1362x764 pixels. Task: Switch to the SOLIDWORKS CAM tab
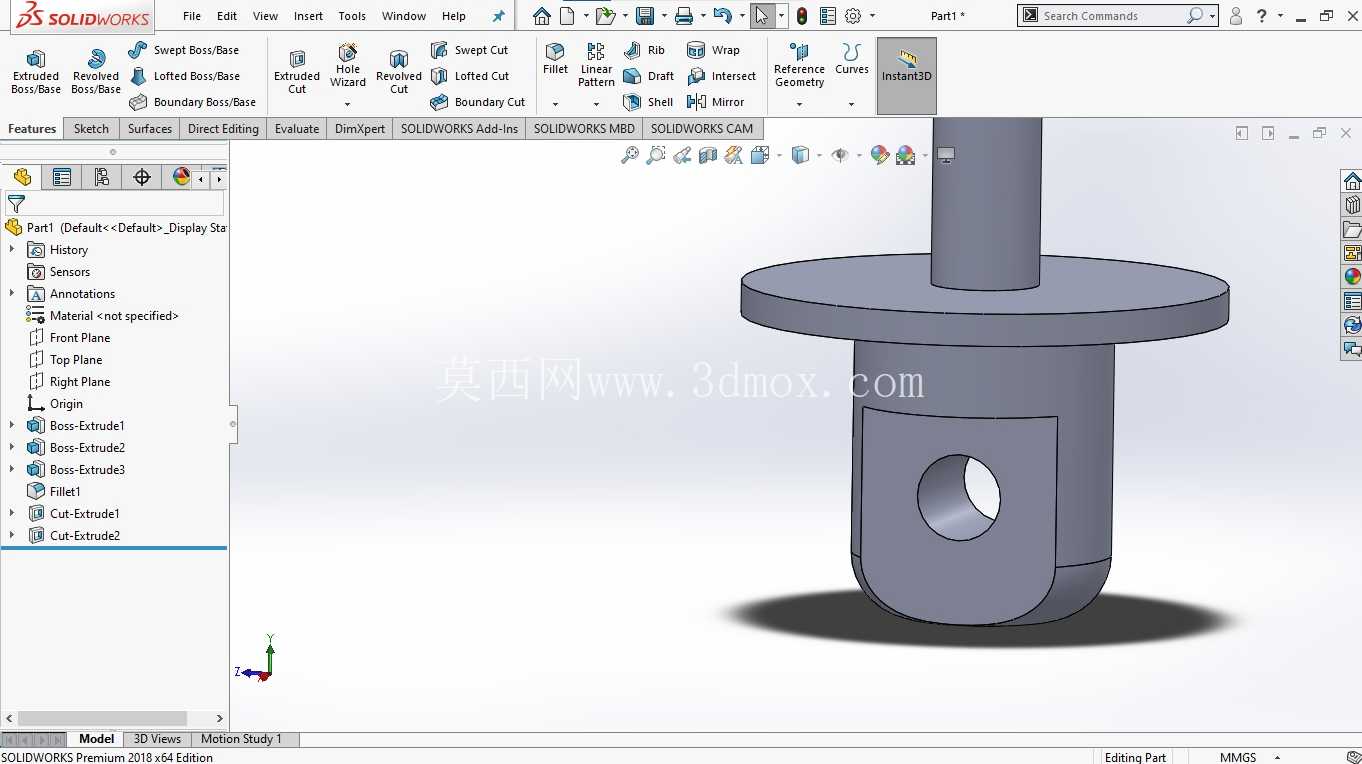[702, 128]
